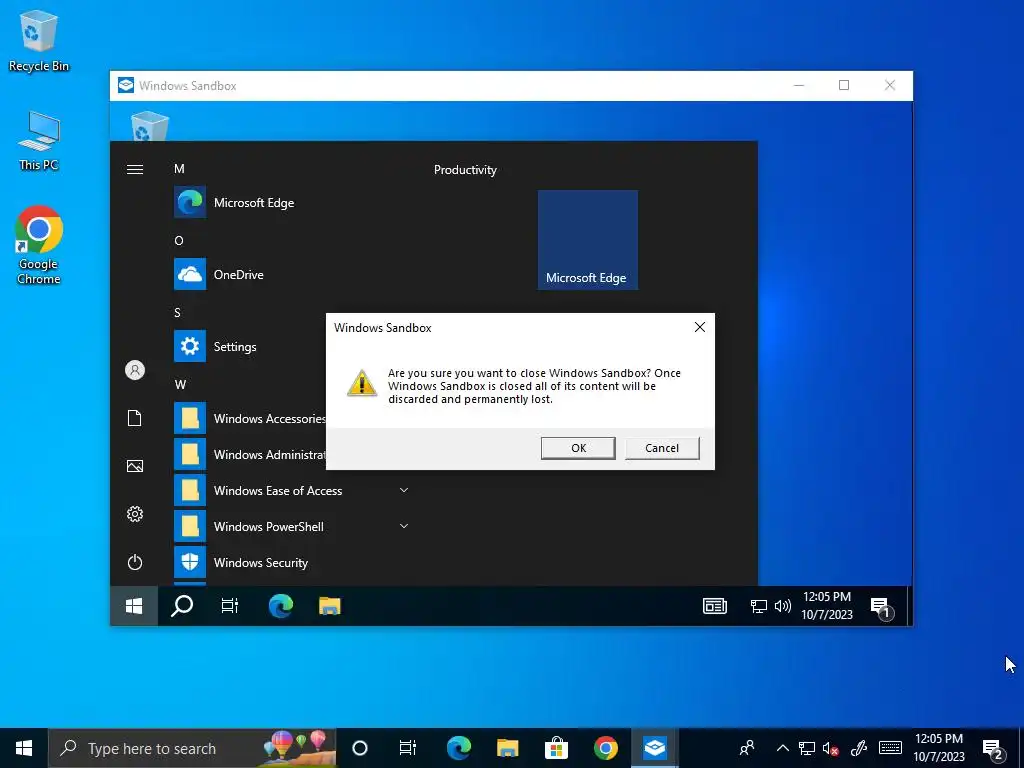This screenshot has height=768, width=1024.
Task: Close the Windows Sandbox window
Action: 889,86
